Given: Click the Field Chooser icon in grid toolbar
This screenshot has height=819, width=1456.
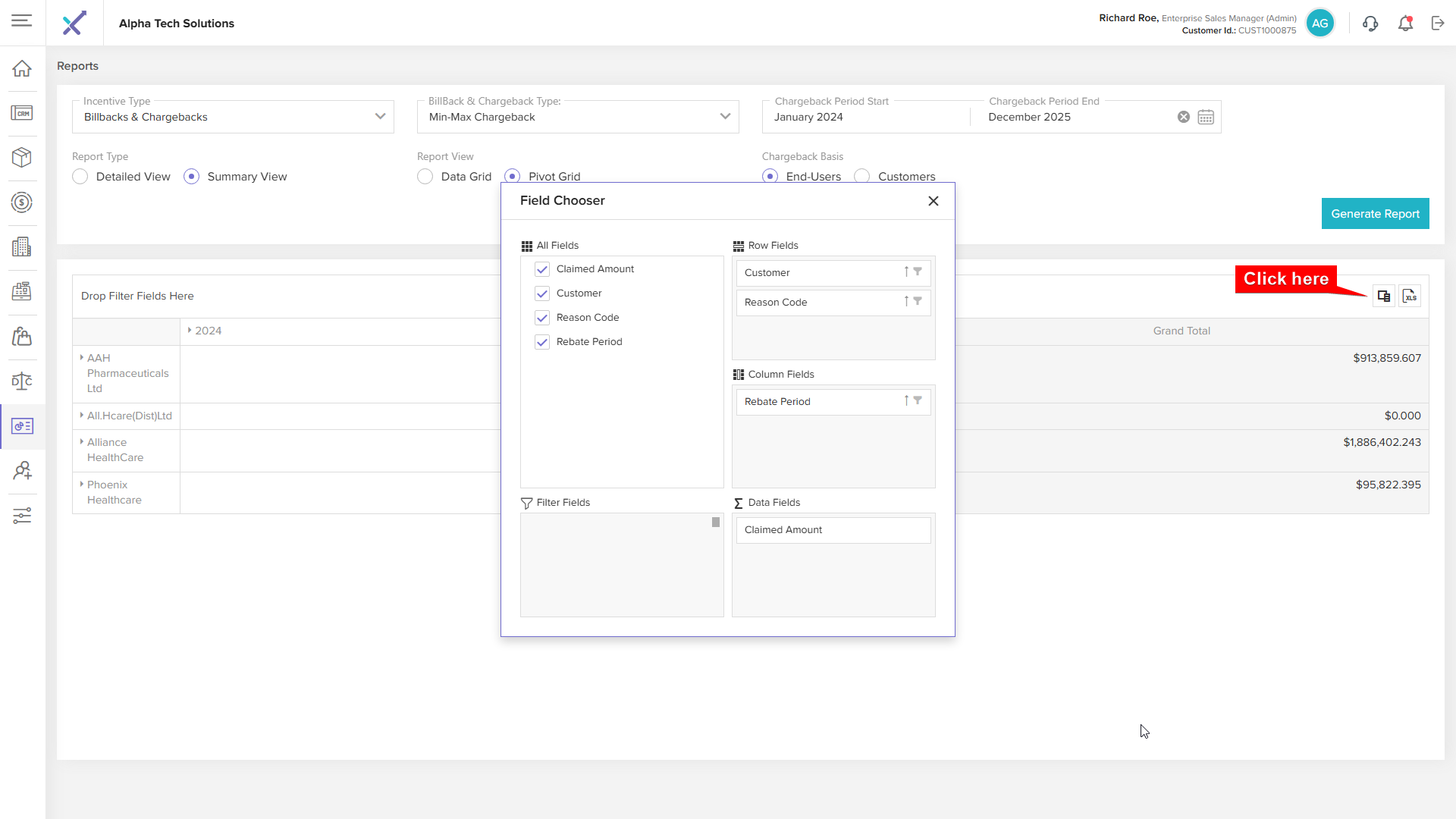Looking at the screenshot, I should point(1384,297).
